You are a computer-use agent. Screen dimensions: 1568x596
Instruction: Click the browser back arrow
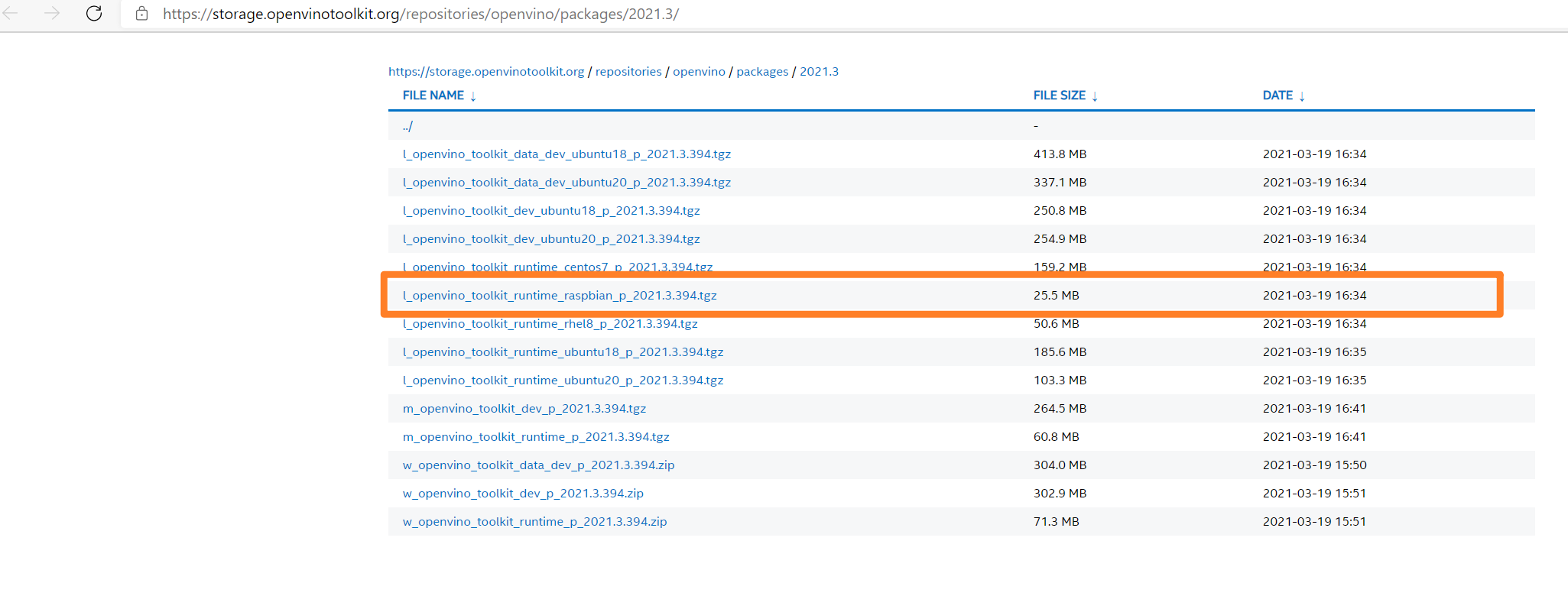pyautogui.click(x=11, y=13)
